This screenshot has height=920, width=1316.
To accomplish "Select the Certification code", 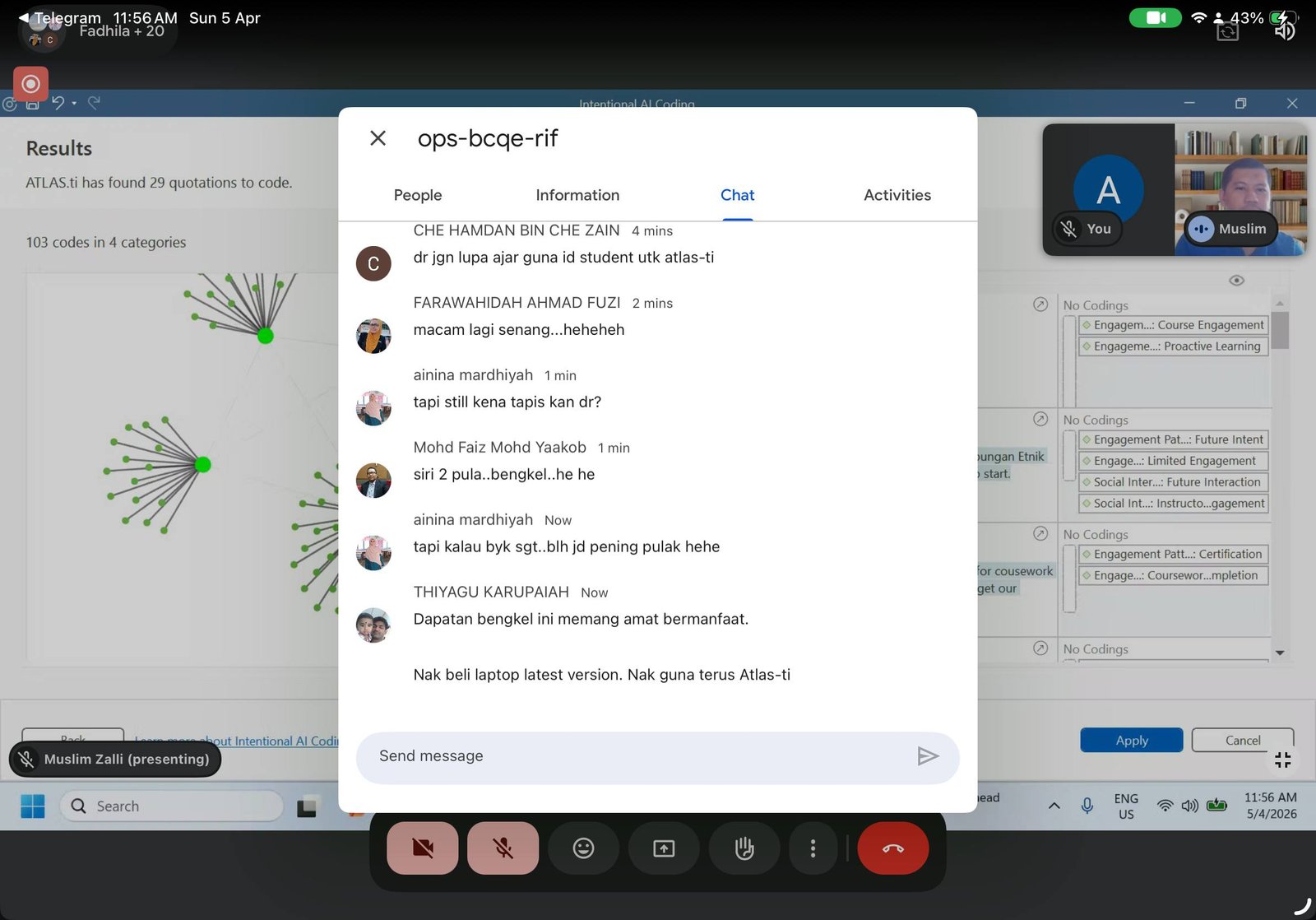I will click(1174, 554).
